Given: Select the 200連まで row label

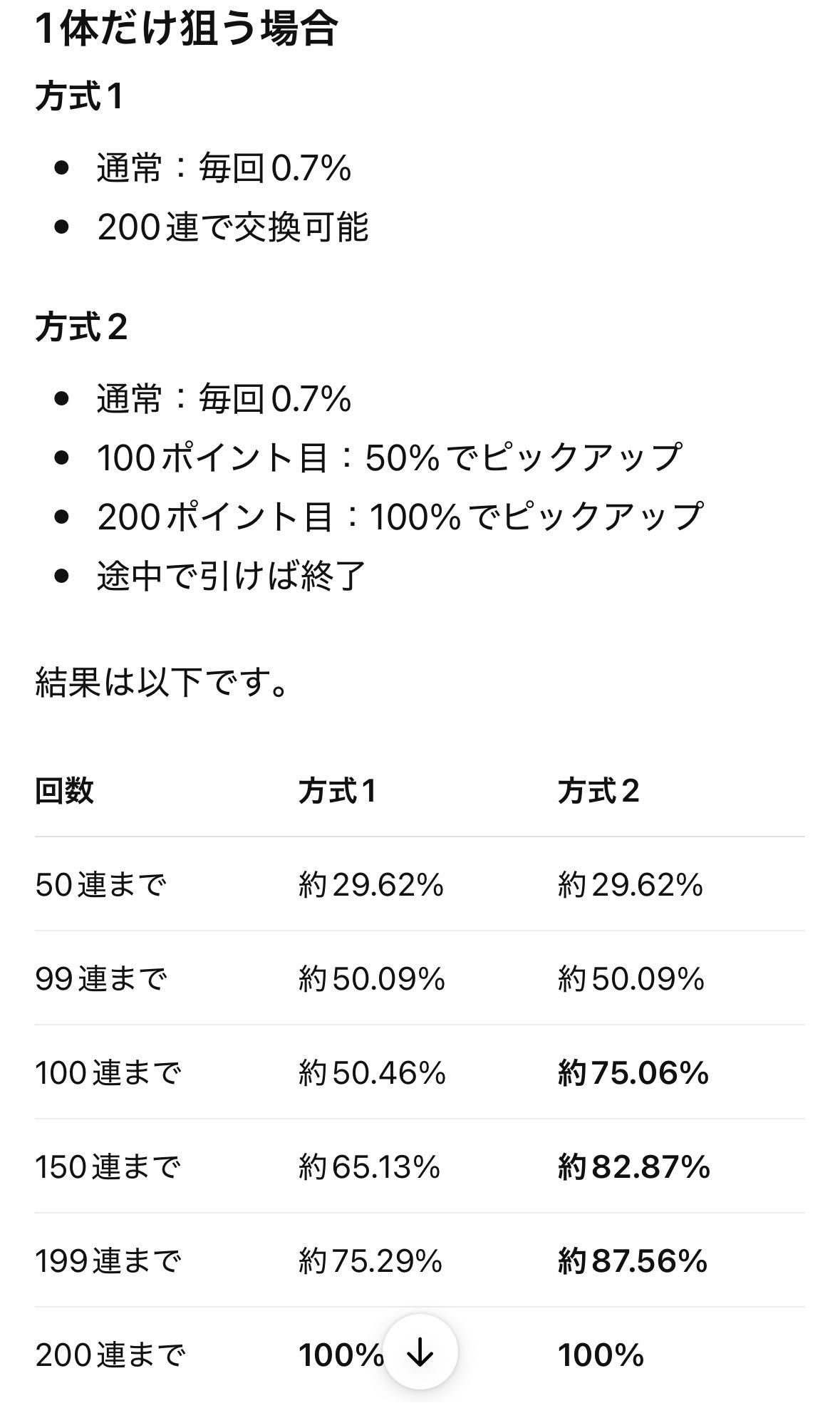Looking at the screenshot, I should [x=110, y=1355].
